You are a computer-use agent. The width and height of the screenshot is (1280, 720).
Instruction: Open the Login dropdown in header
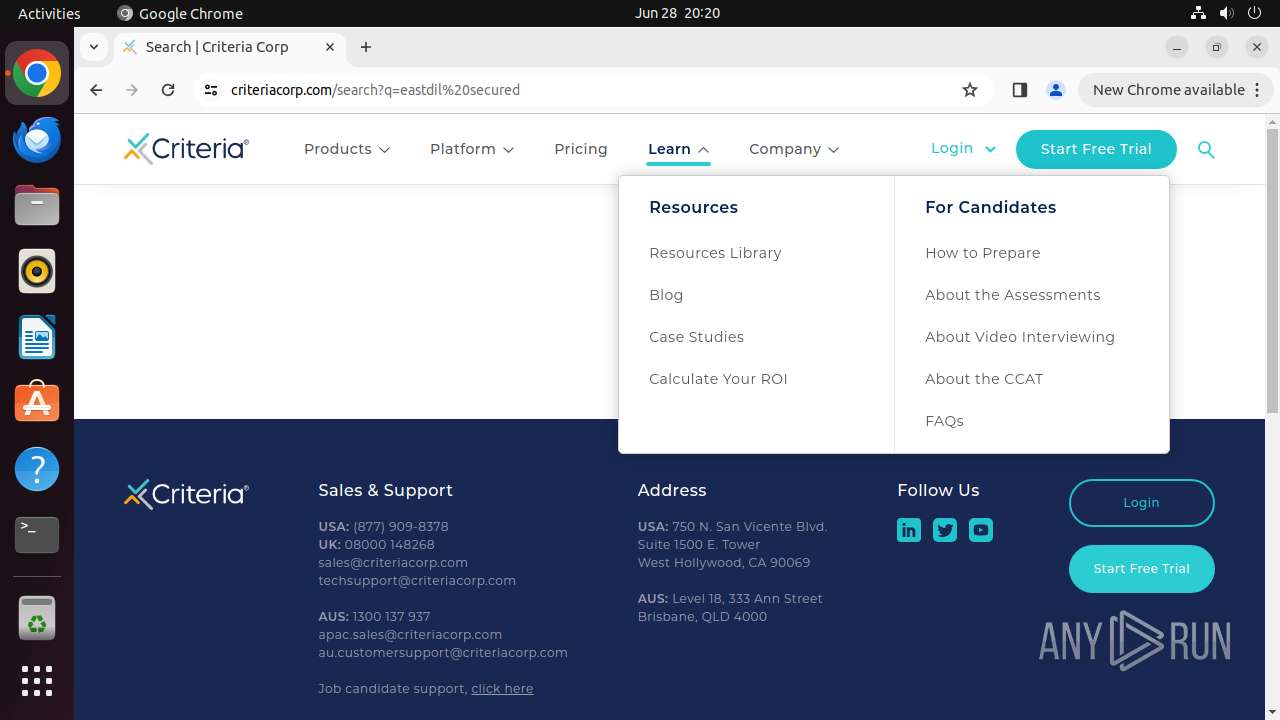point(963,148)
